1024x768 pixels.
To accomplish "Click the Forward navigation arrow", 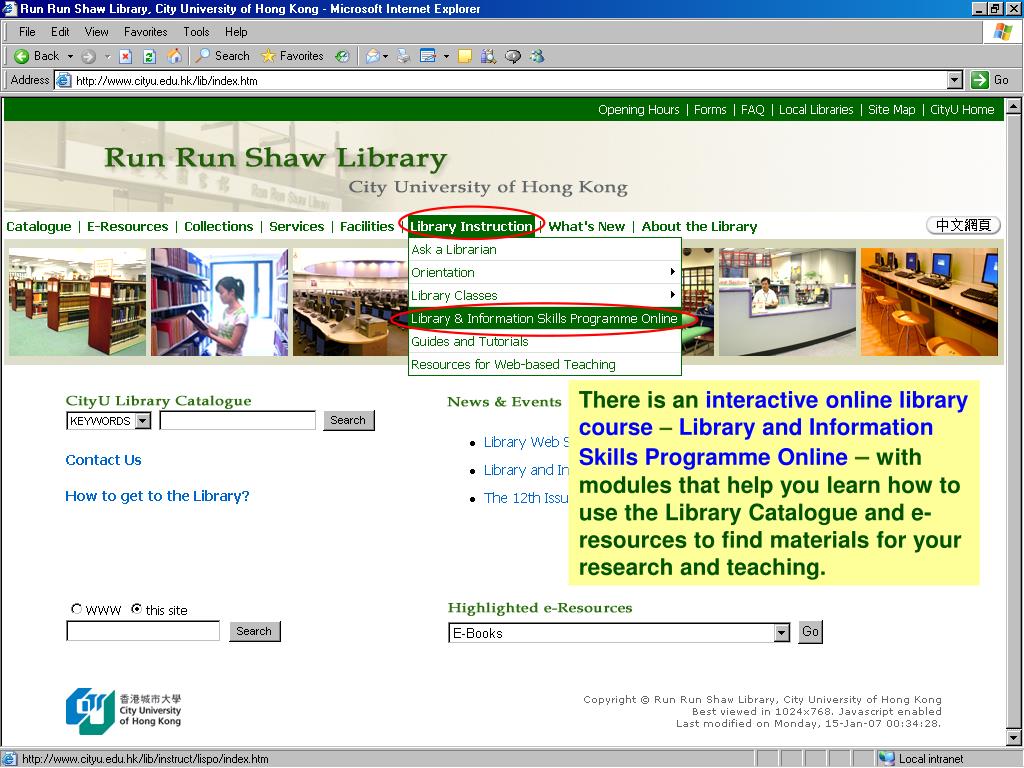I will [89, 56].
